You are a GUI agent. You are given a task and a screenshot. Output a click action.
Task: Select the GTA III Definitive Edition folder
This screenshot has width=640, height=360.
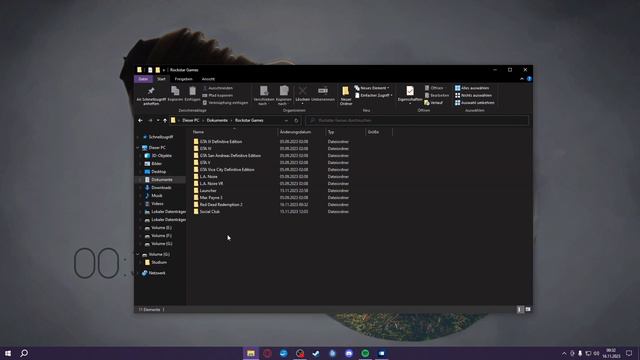point(221,142)
